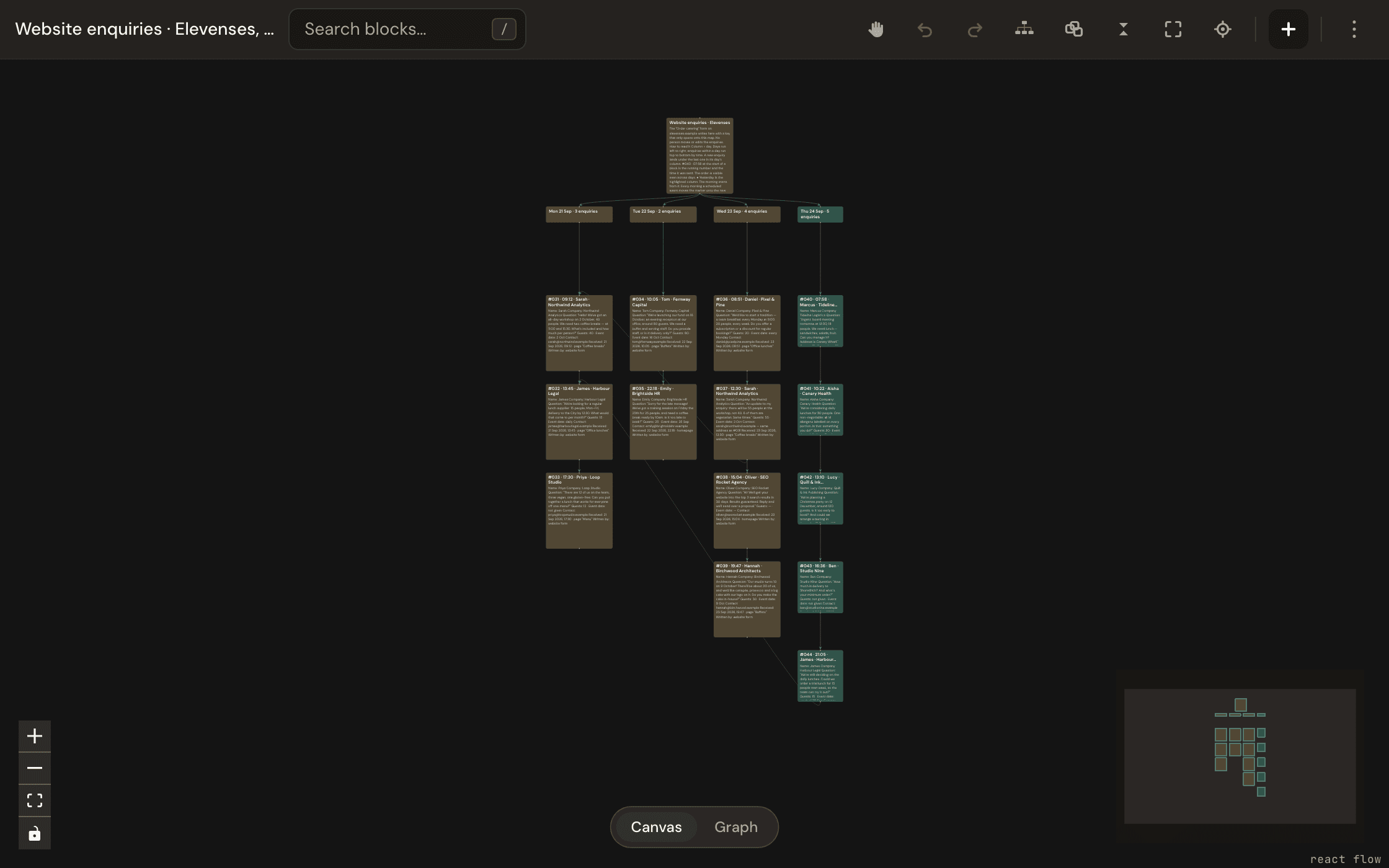Apply auto tree layout icon

1024,29
